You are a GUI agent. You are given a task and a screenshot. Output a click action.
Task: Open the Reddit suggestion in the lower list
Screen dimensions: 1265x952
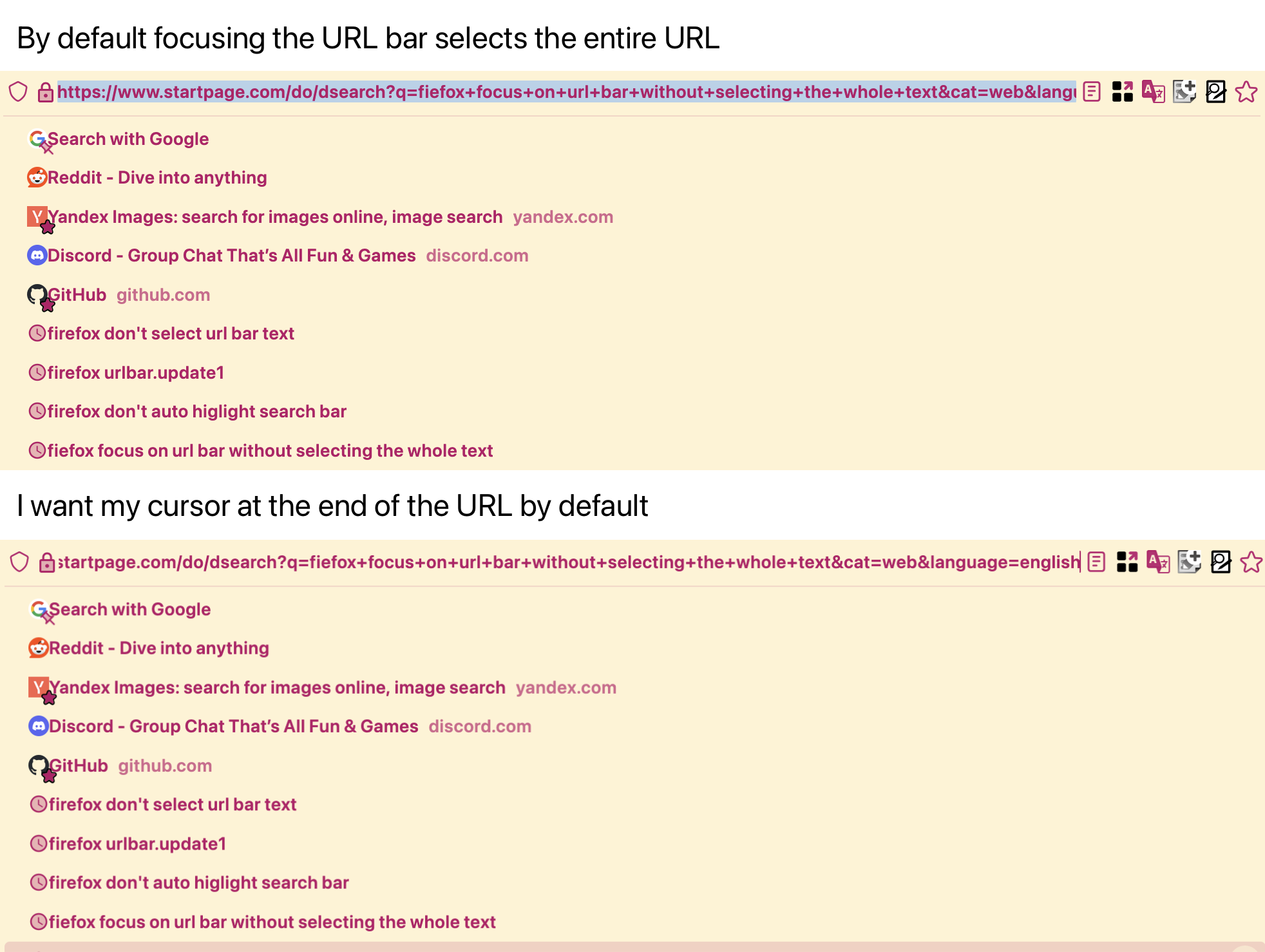tap(158, 648)
